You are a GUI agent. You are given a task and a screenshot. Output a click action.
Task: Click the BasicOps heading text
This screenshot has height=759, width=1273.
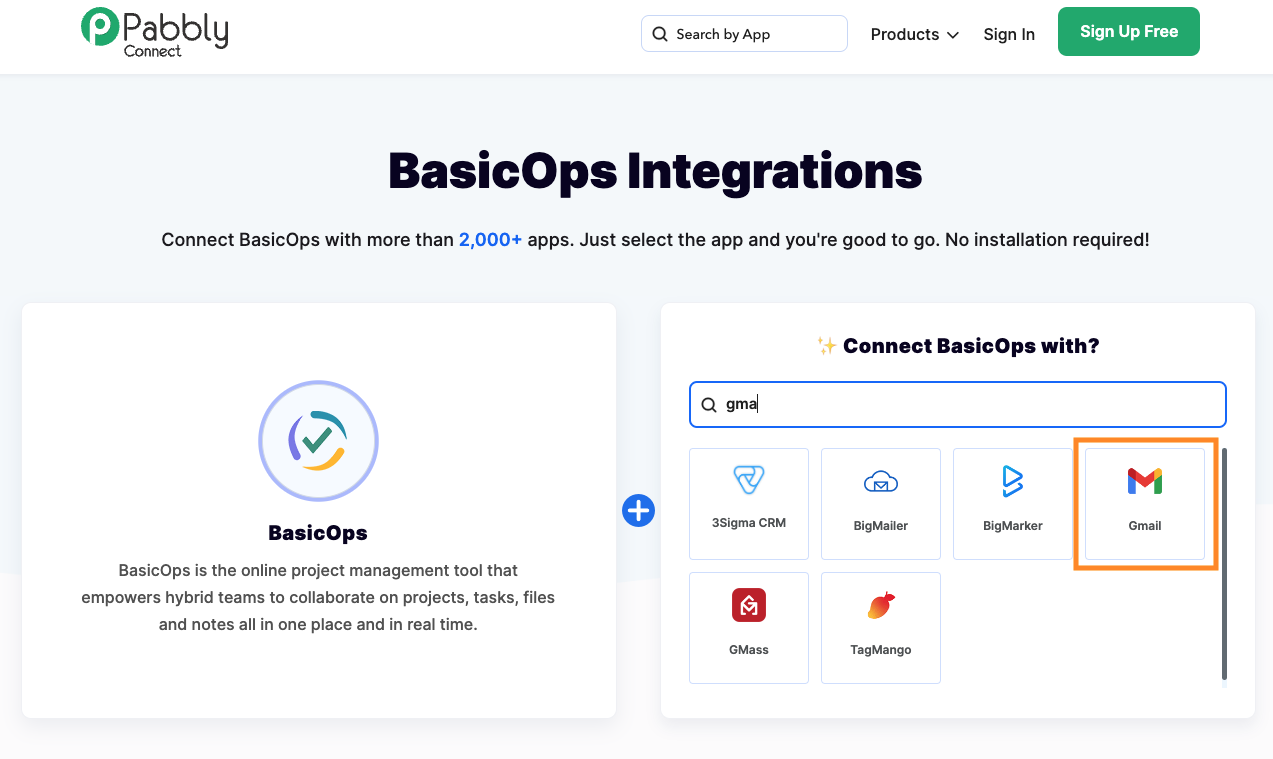point(318,532)
